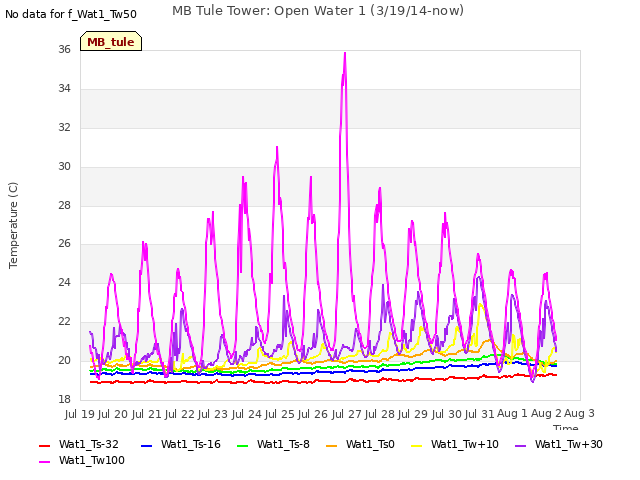The height and width of the screenshot is (480, 640).
Task: Click the y-axis value 26
Action: (x=64, y=244)
